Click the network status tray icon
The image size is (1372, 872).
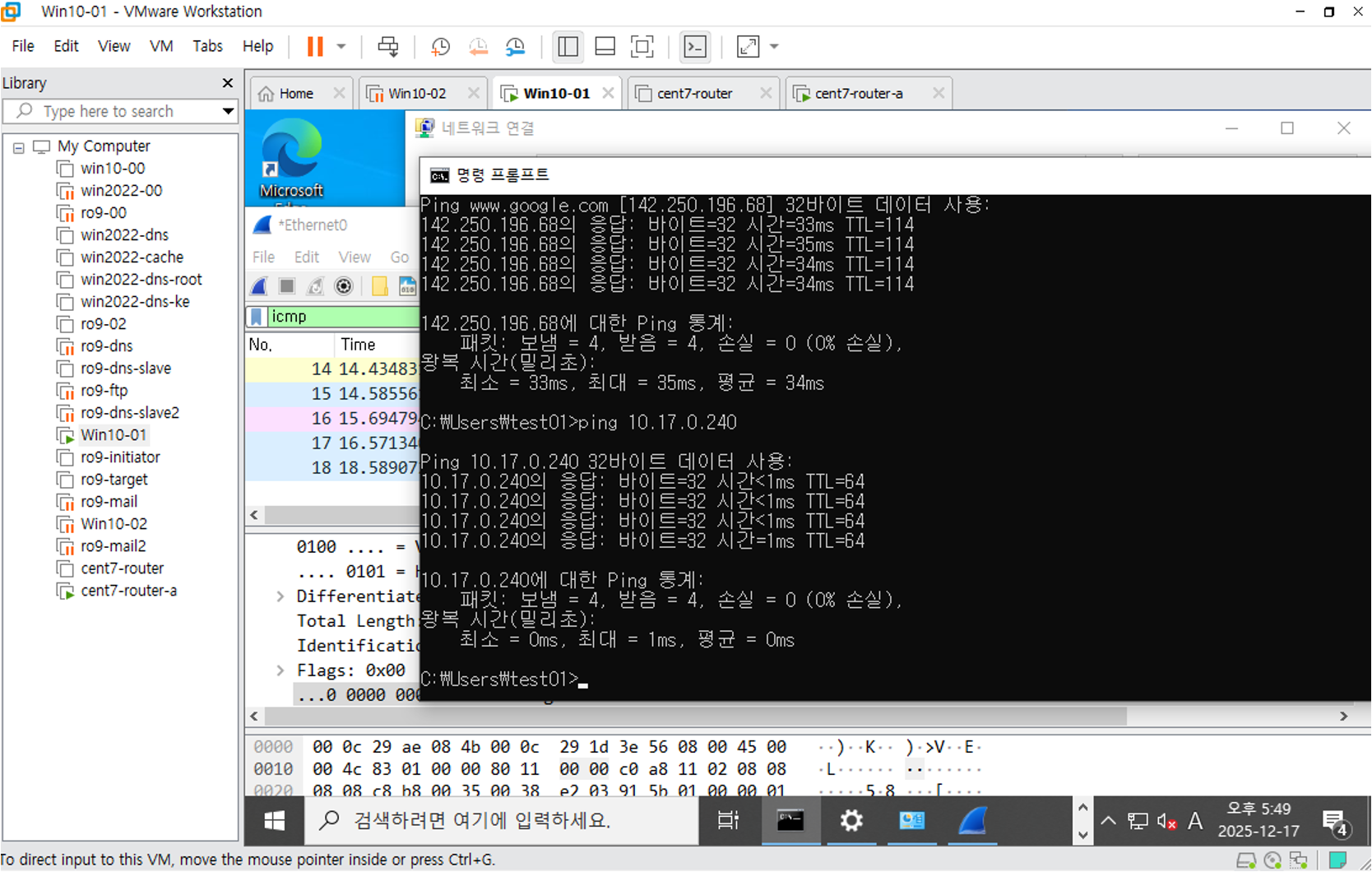(x=1138, y=821)
